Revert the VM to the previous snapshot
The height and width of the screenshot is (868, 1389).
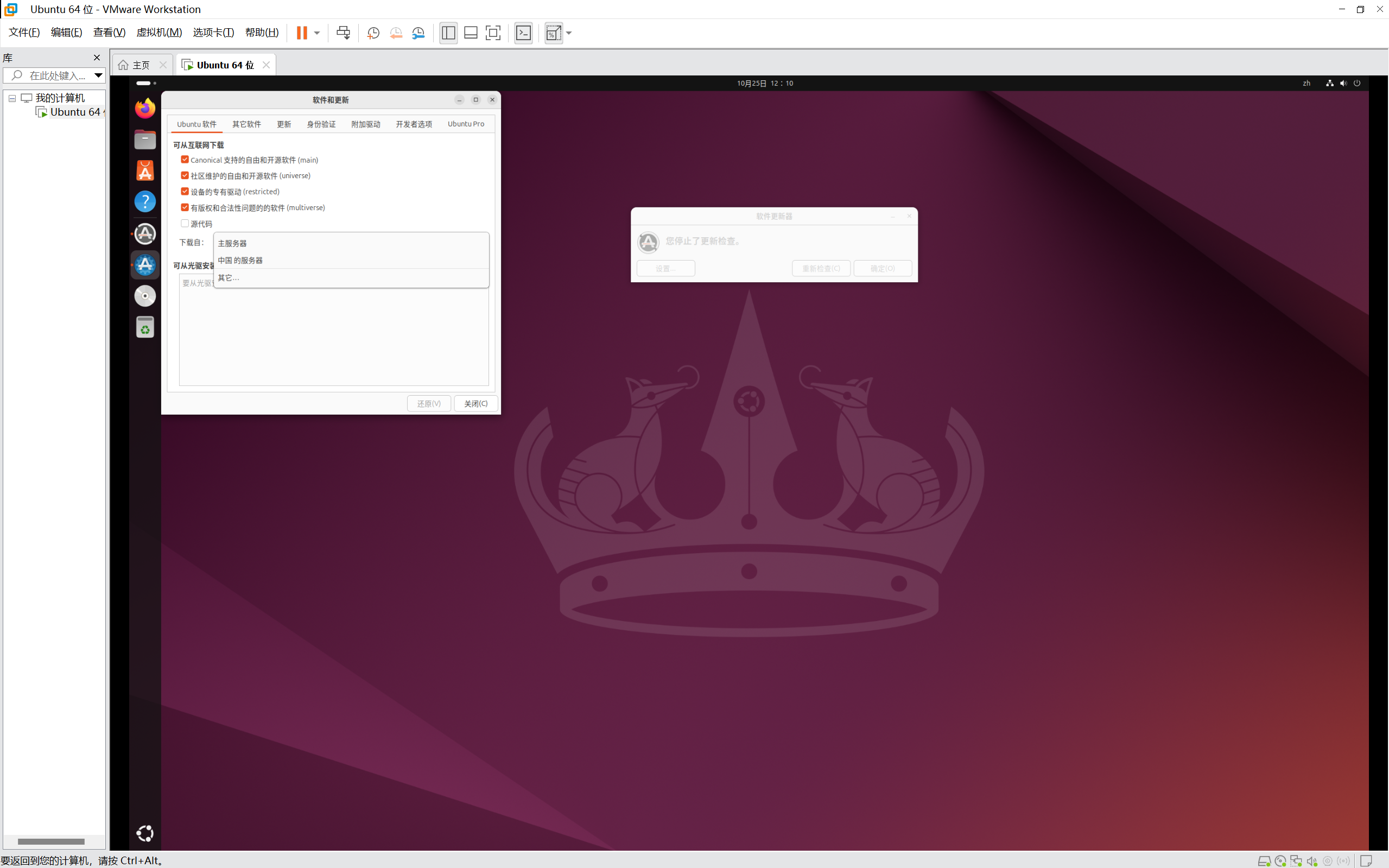396,33
